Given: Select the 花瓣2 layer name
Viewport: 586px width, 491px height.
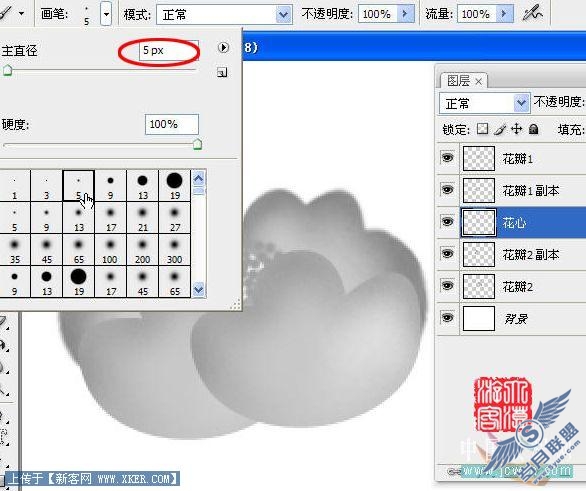Looking at the screenshot, I should click(518, 287).
